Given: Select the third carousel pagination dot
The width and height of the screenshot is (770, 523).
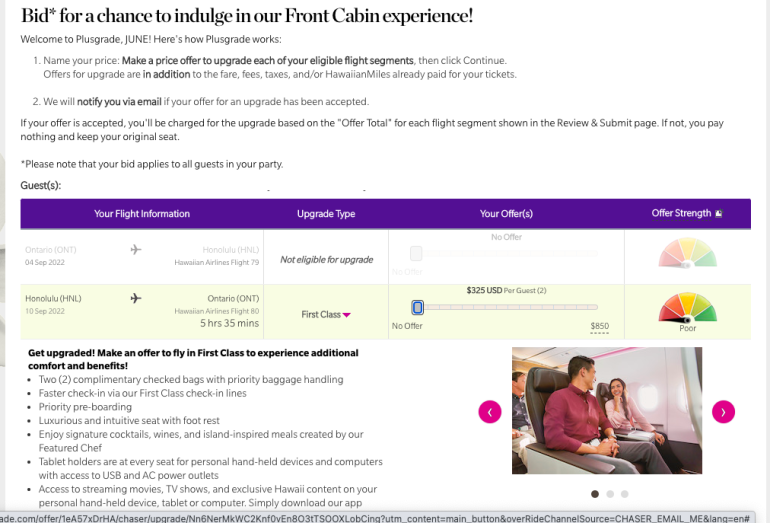Looking at the screenshot, I should 625,493.
